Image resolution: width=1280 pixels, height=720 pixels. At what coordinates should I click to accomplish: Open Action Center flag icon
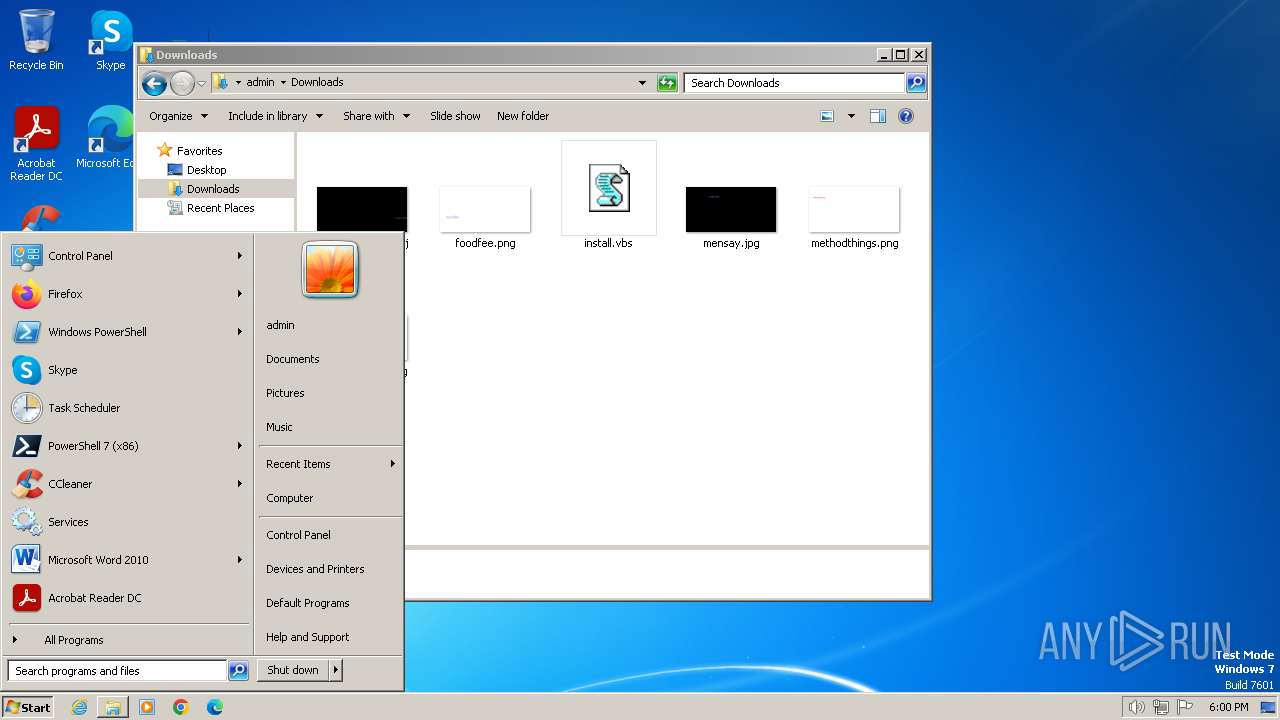[1185, 707]
